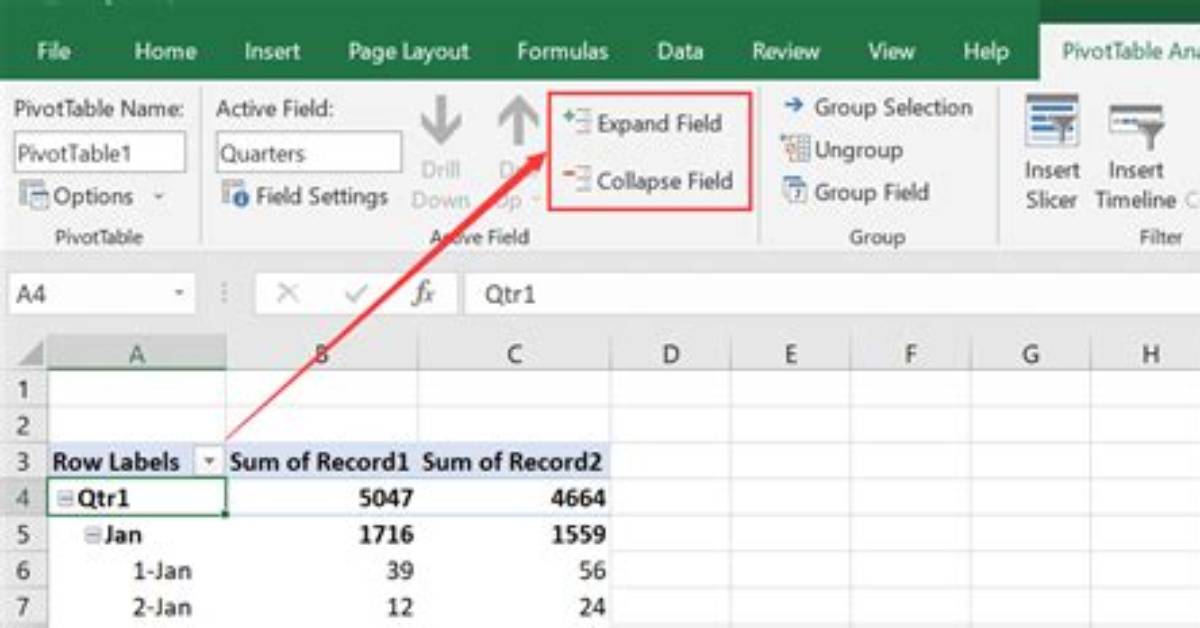Click the Ungroup command

pos(842,150)
